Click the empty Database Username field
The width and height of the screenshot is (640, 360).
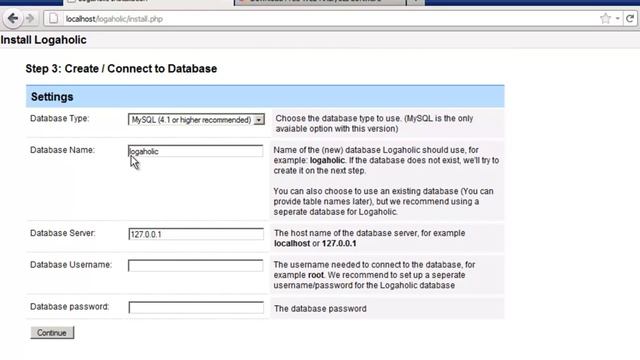click(x=196, y=265)
